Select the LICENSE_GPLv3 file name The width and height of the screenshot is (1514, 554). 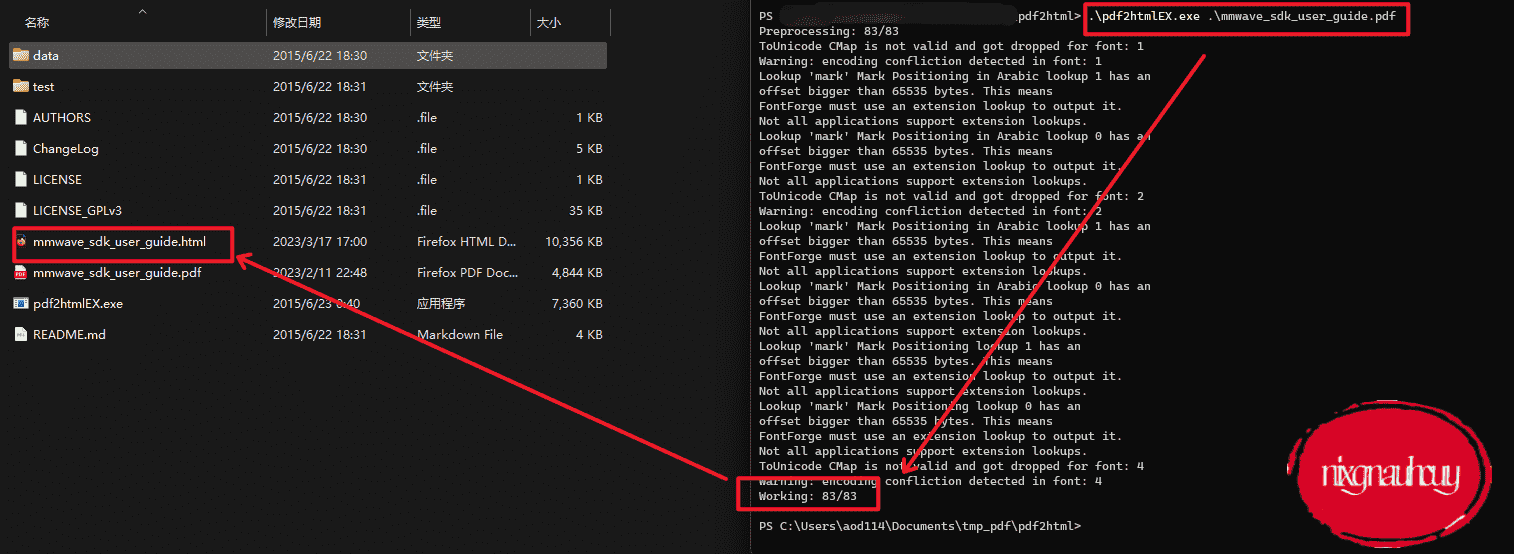[77, 211]
